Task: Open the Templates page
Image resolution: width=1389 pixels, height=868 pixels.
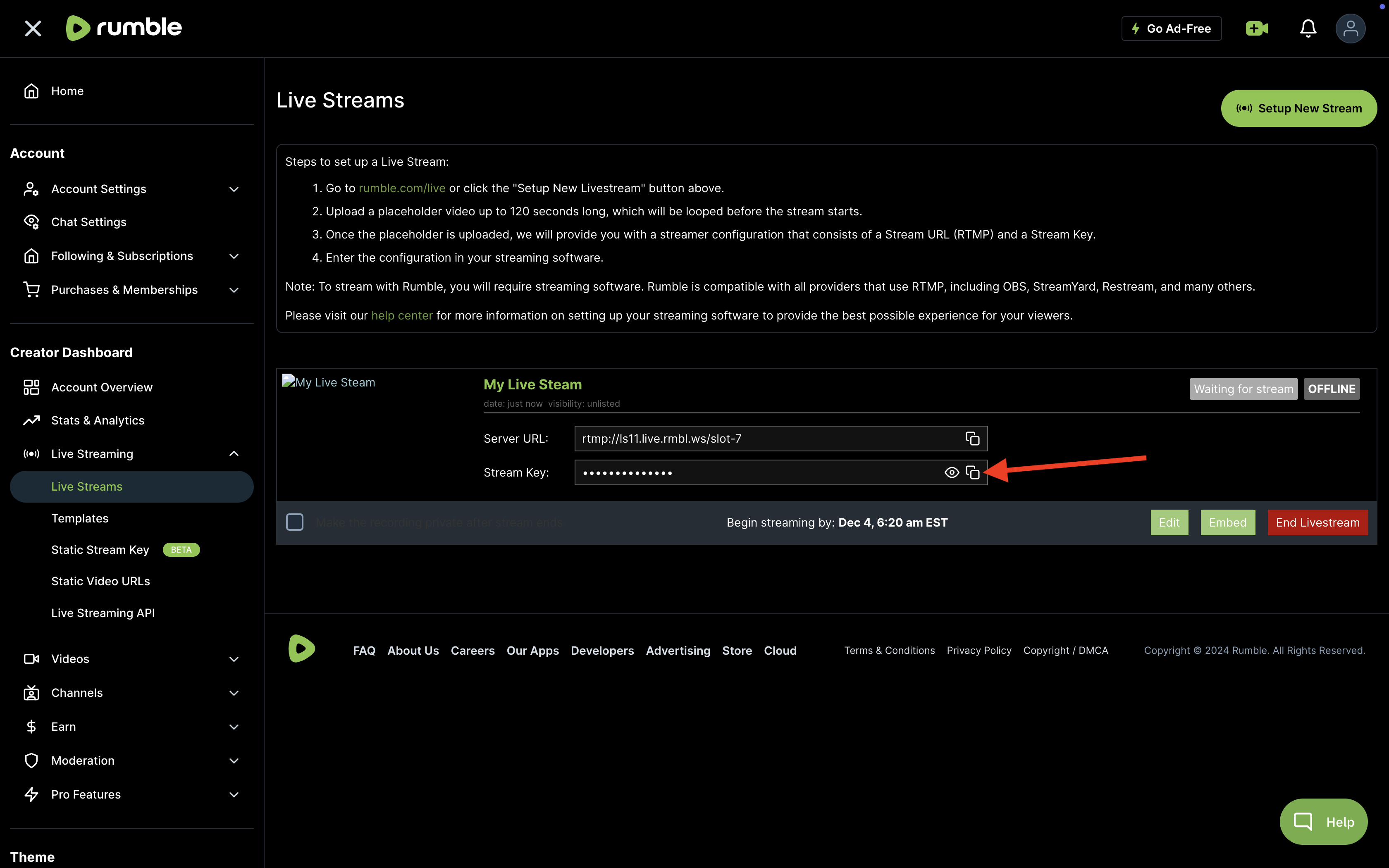Action: point(80,518)
